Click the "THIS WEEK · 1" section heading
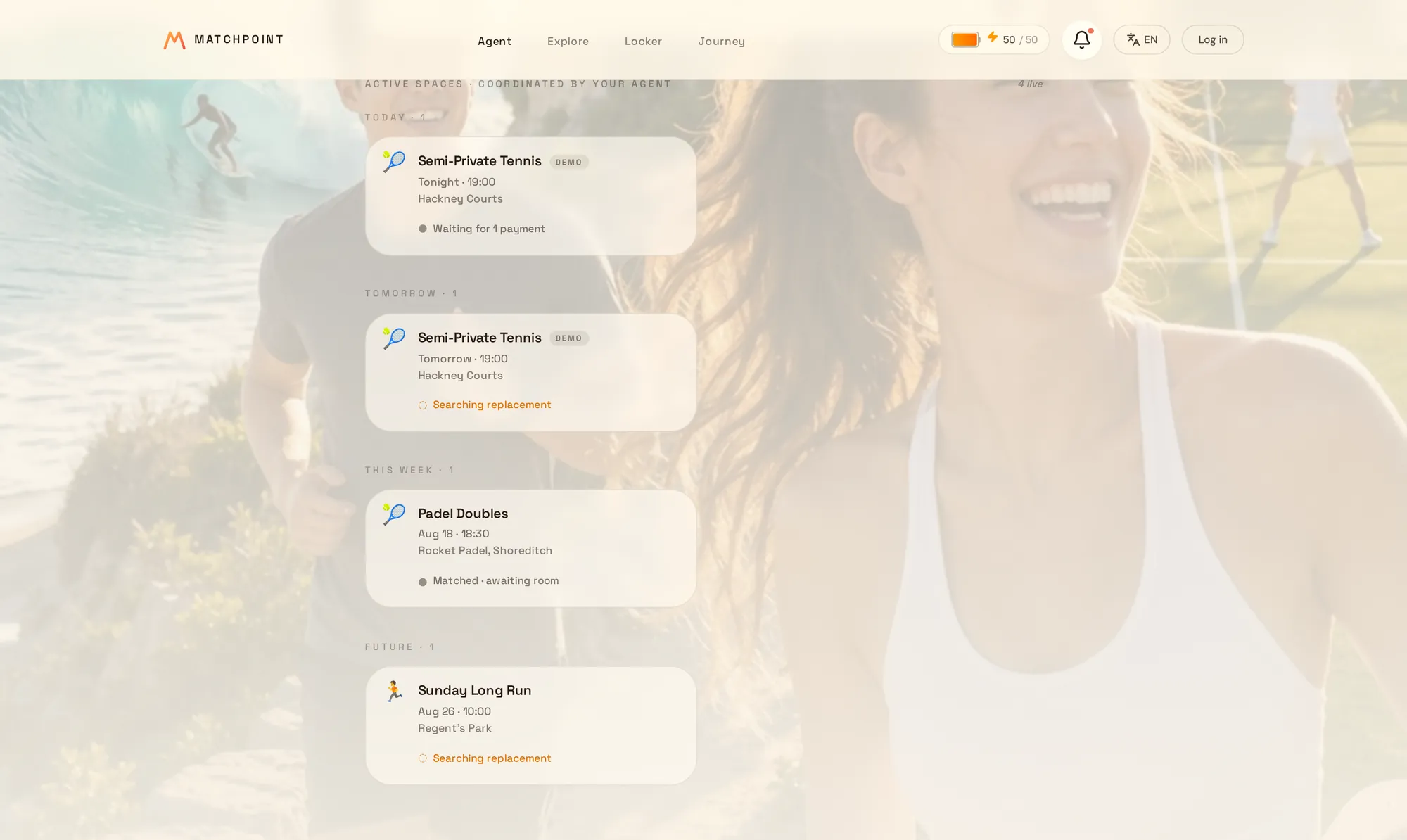This screenshot has width=1407, height=840. point(409,470)
